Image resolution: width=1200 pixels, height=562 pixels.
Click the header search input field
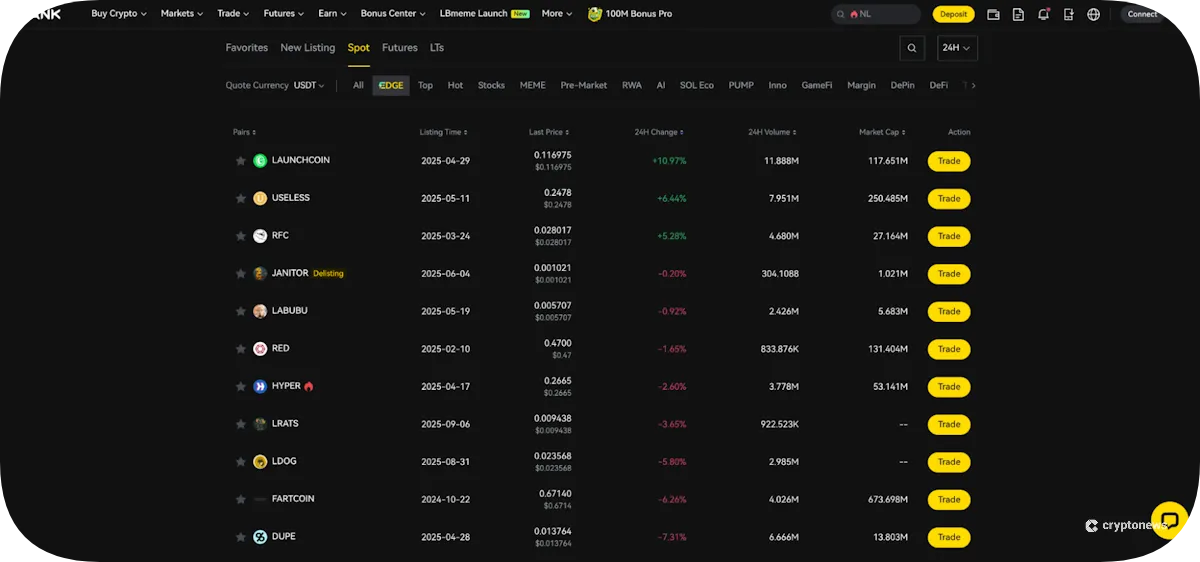coord(880,15)
